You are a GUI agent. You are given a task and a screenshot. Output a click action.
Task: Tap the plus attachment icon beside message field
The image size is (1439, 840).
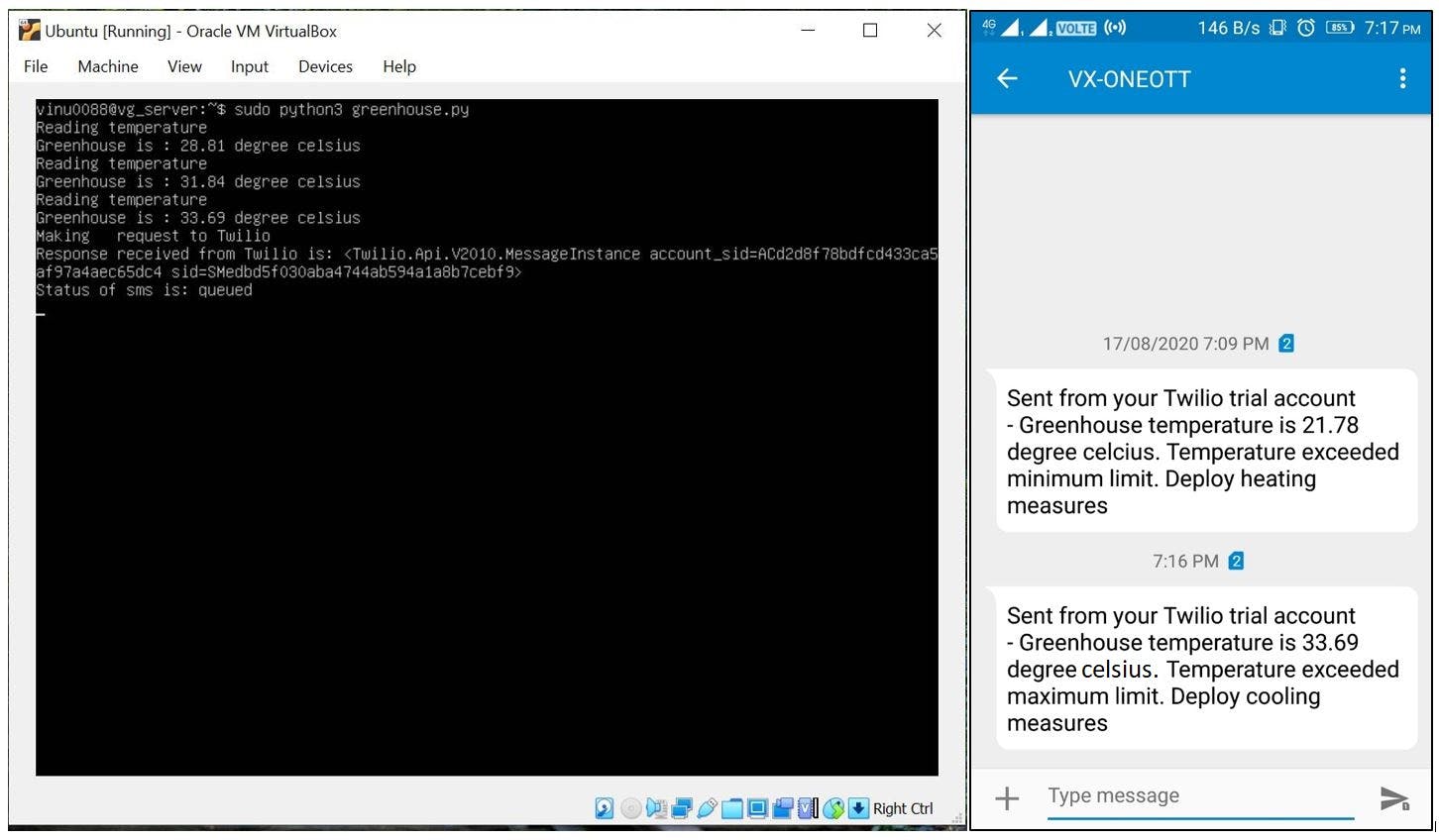pos(1007,797)
